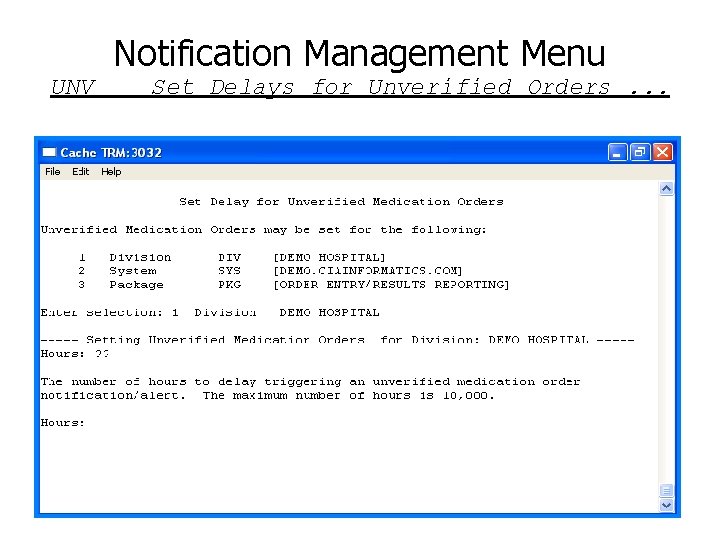Click "Unverified Medication Orders may be set" line
720x540 pixels.
(x=263, y=230)
